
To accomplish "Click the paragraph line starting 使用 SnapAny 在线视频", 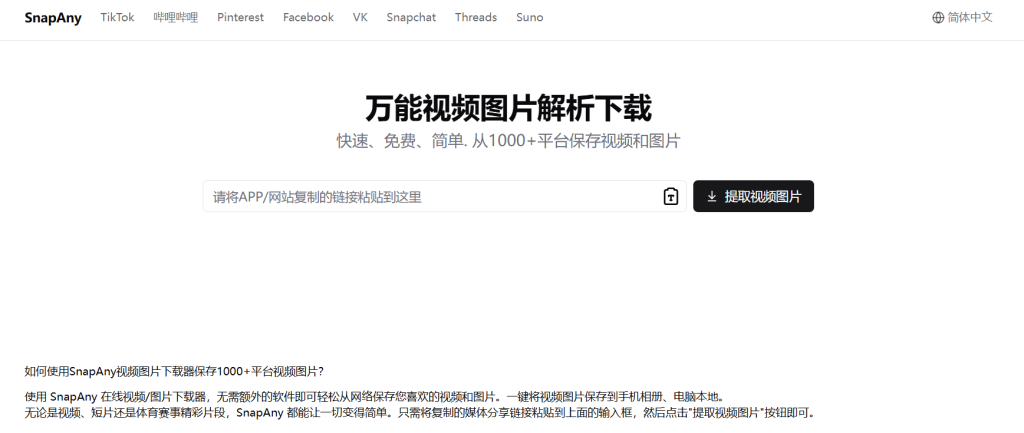I will (375, 396).
